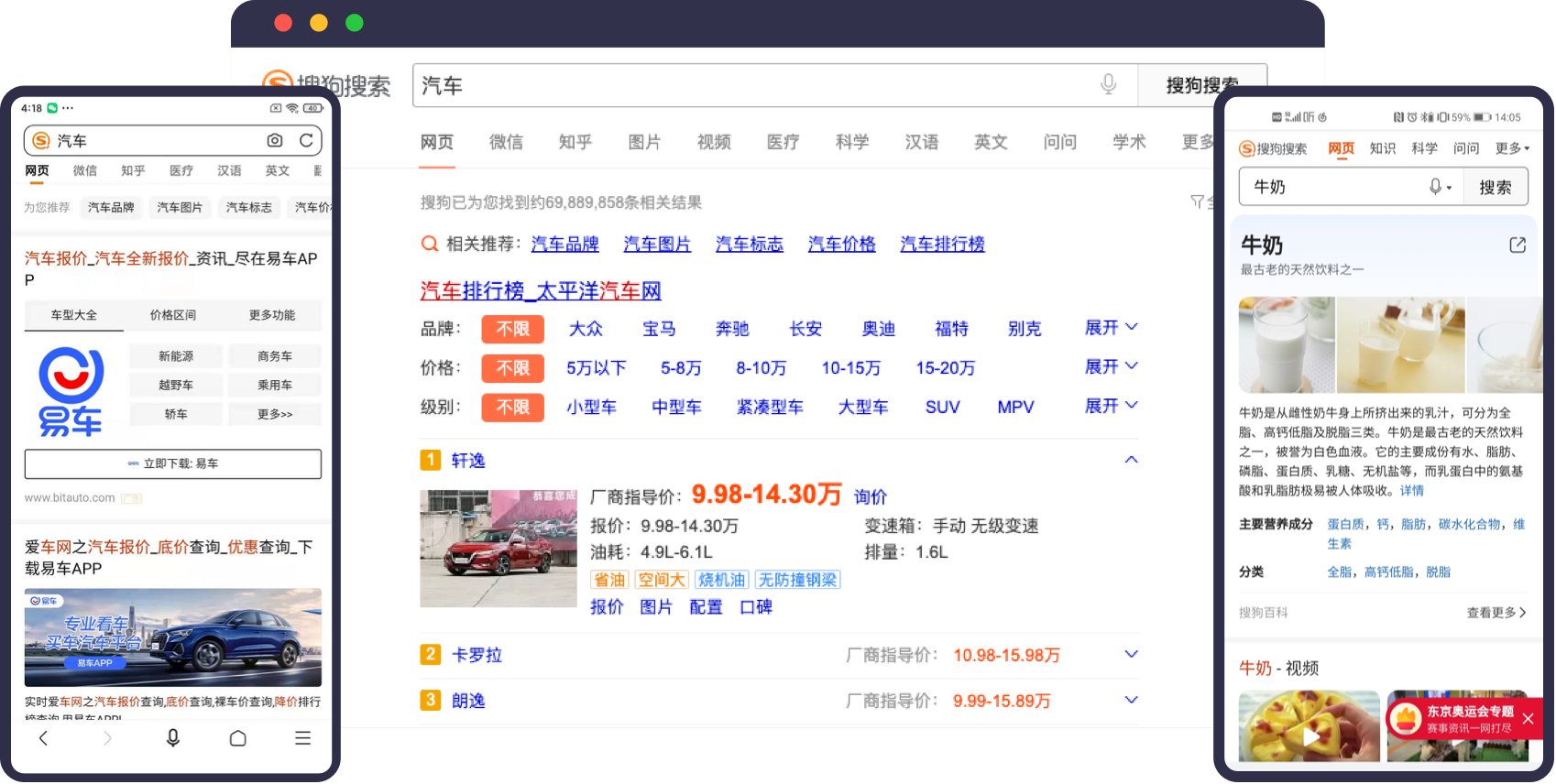Tap 更多>> in 易车 category grid
The image size is (1556, 784).
[x=275, y=414]
